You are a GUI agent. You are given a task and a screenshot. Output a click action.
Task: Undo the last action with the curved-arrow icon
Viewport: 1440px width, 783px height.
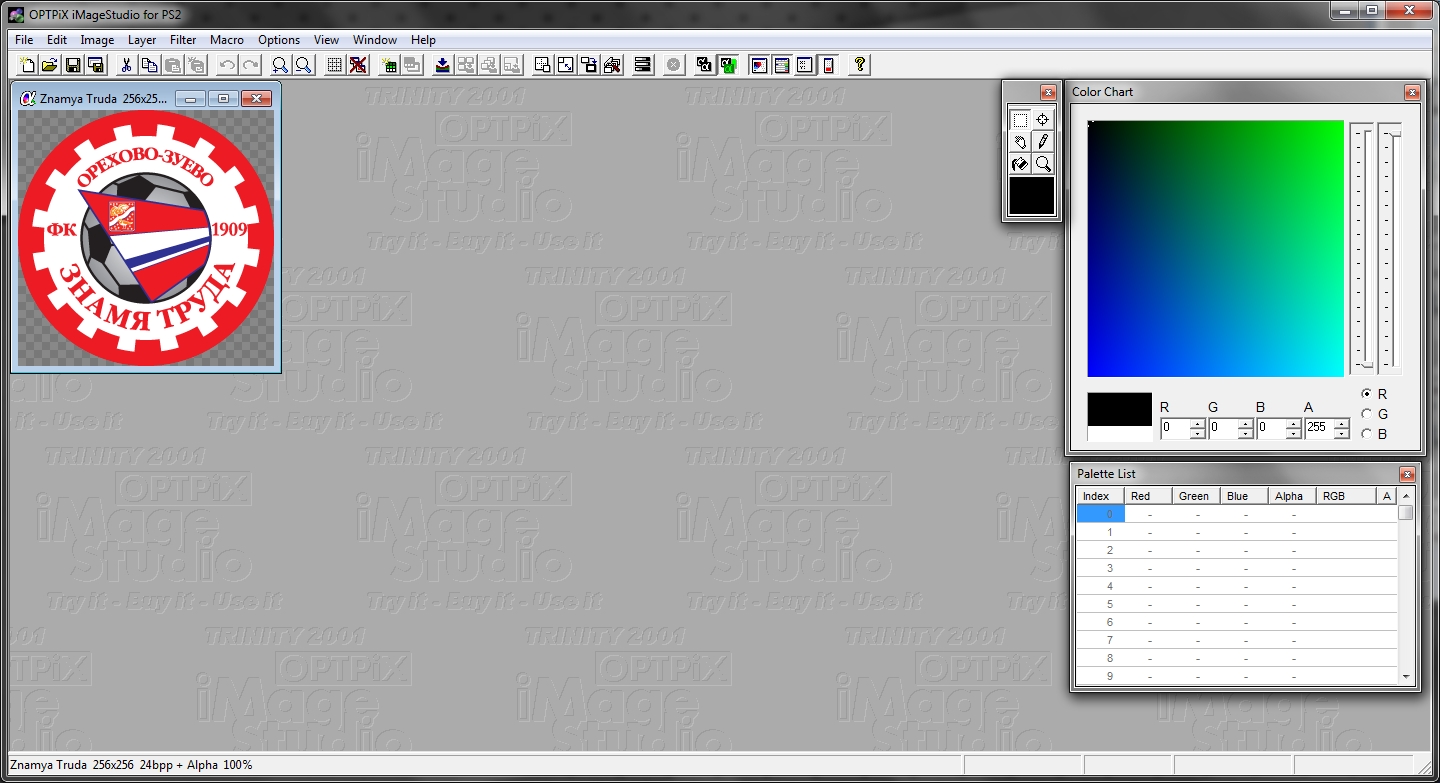pos(227,65)
